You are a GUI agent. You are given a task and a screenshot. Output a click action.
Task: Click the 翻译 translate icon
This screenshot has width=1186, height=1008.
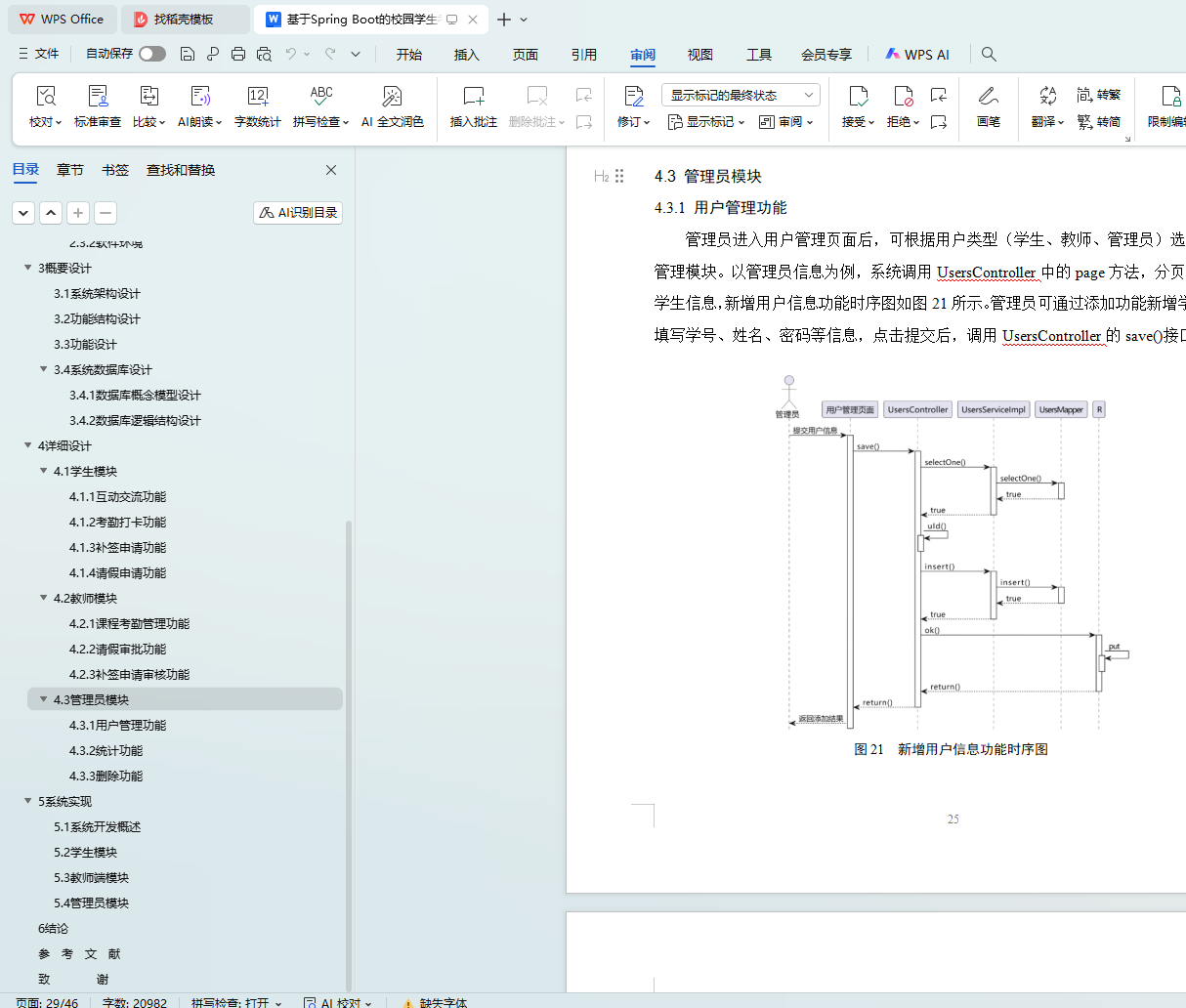click(x=1047, y=97)
